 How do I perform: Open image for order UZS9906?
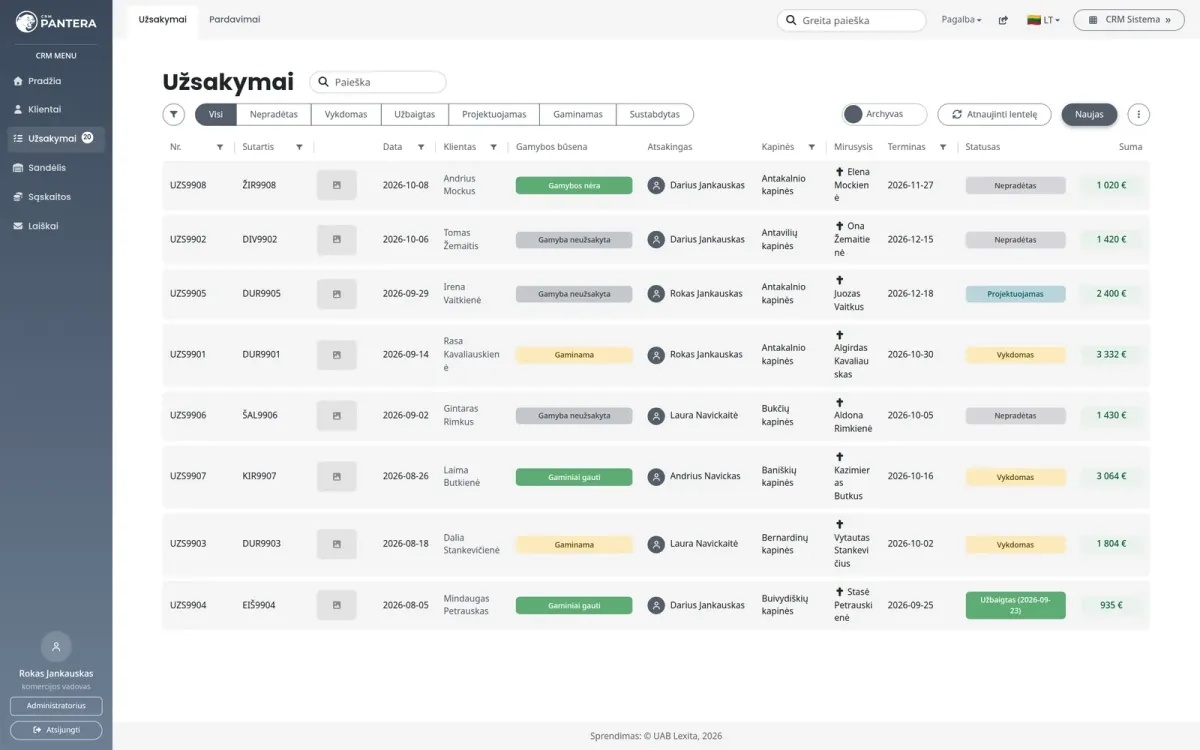coord(337,416)
